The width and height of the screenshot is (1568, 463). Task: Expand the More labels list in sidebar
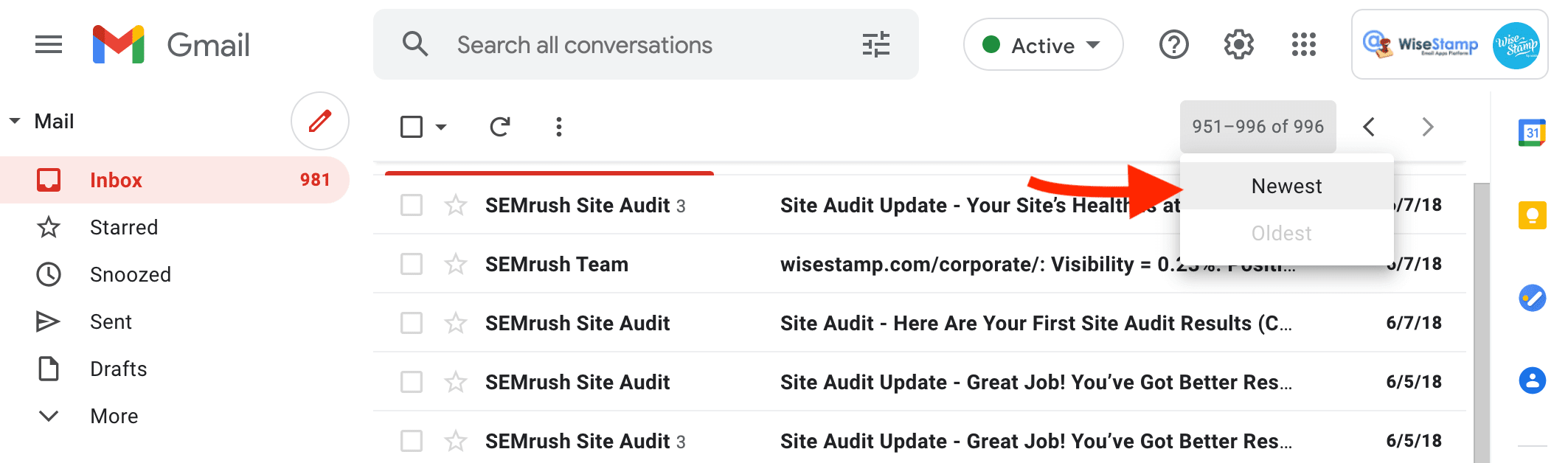tap(114, 416)
